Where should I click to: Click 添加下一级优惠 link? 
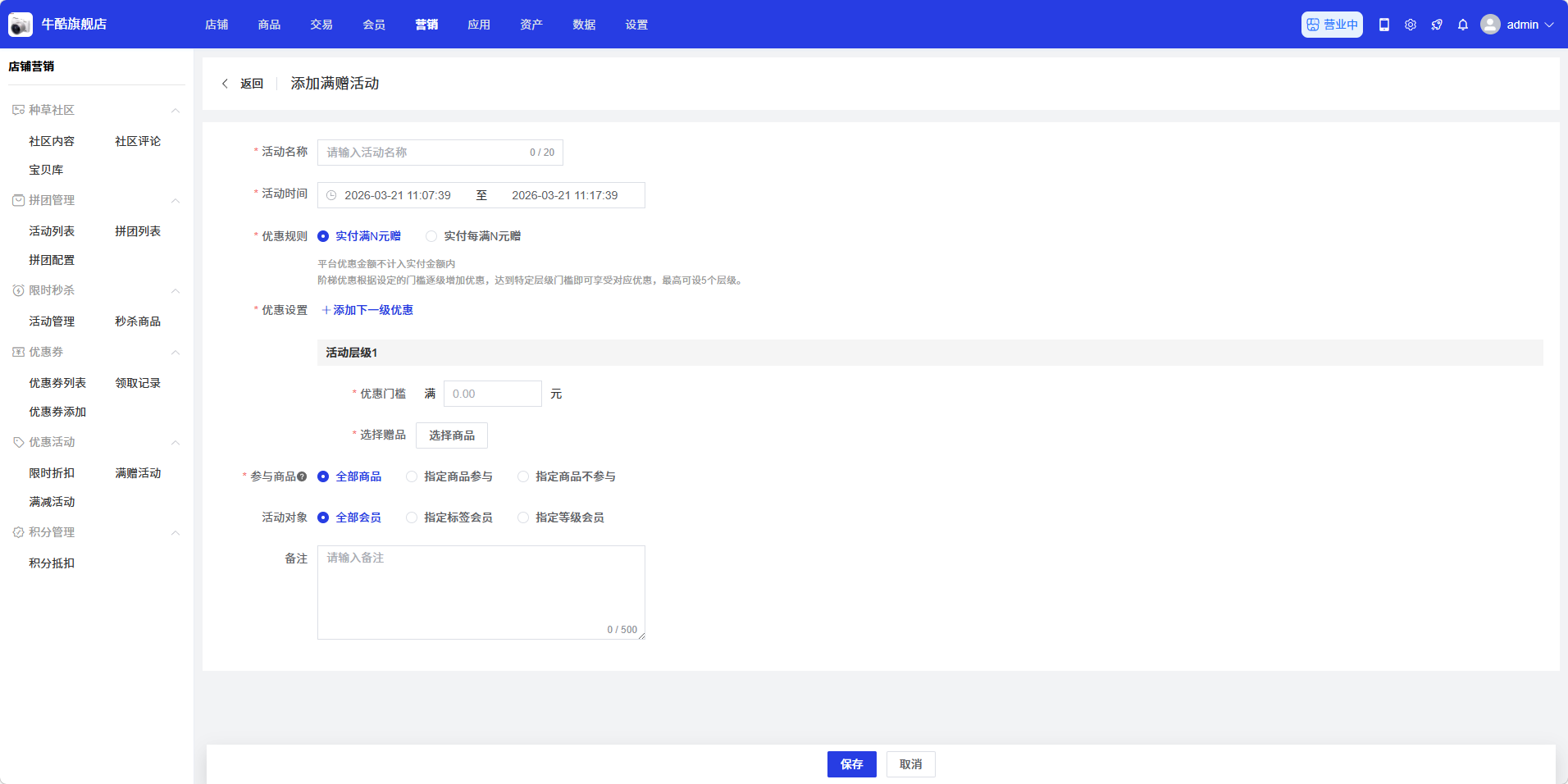(x=367, y=310)
